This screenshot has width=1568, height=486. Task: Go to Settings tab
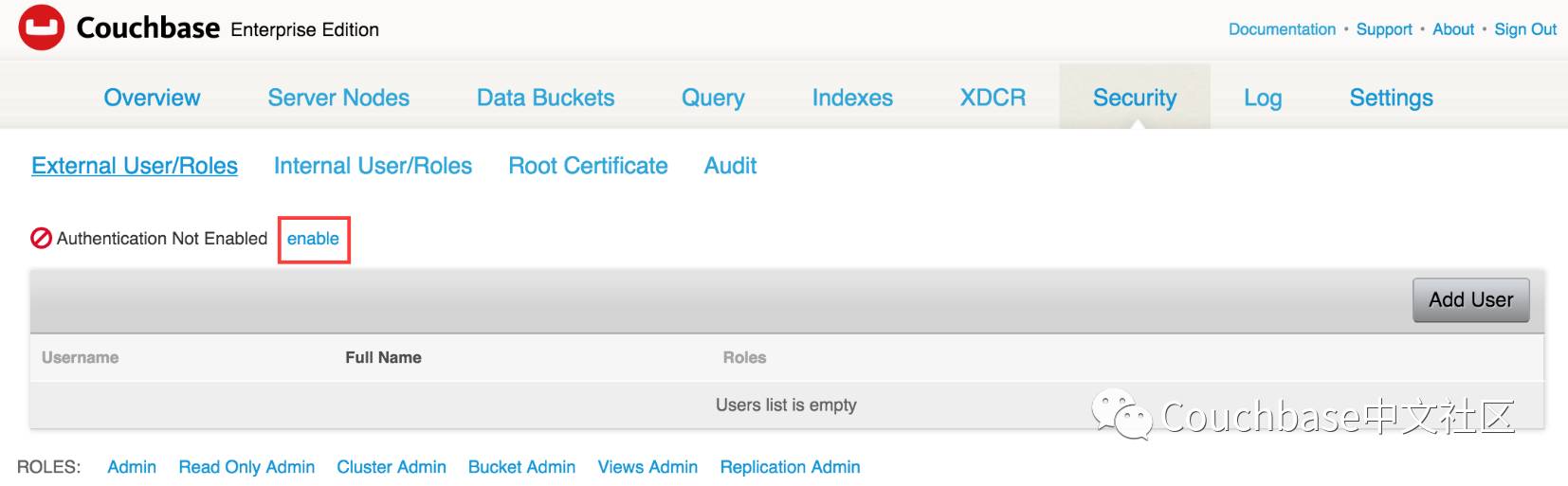point(1391,98)
